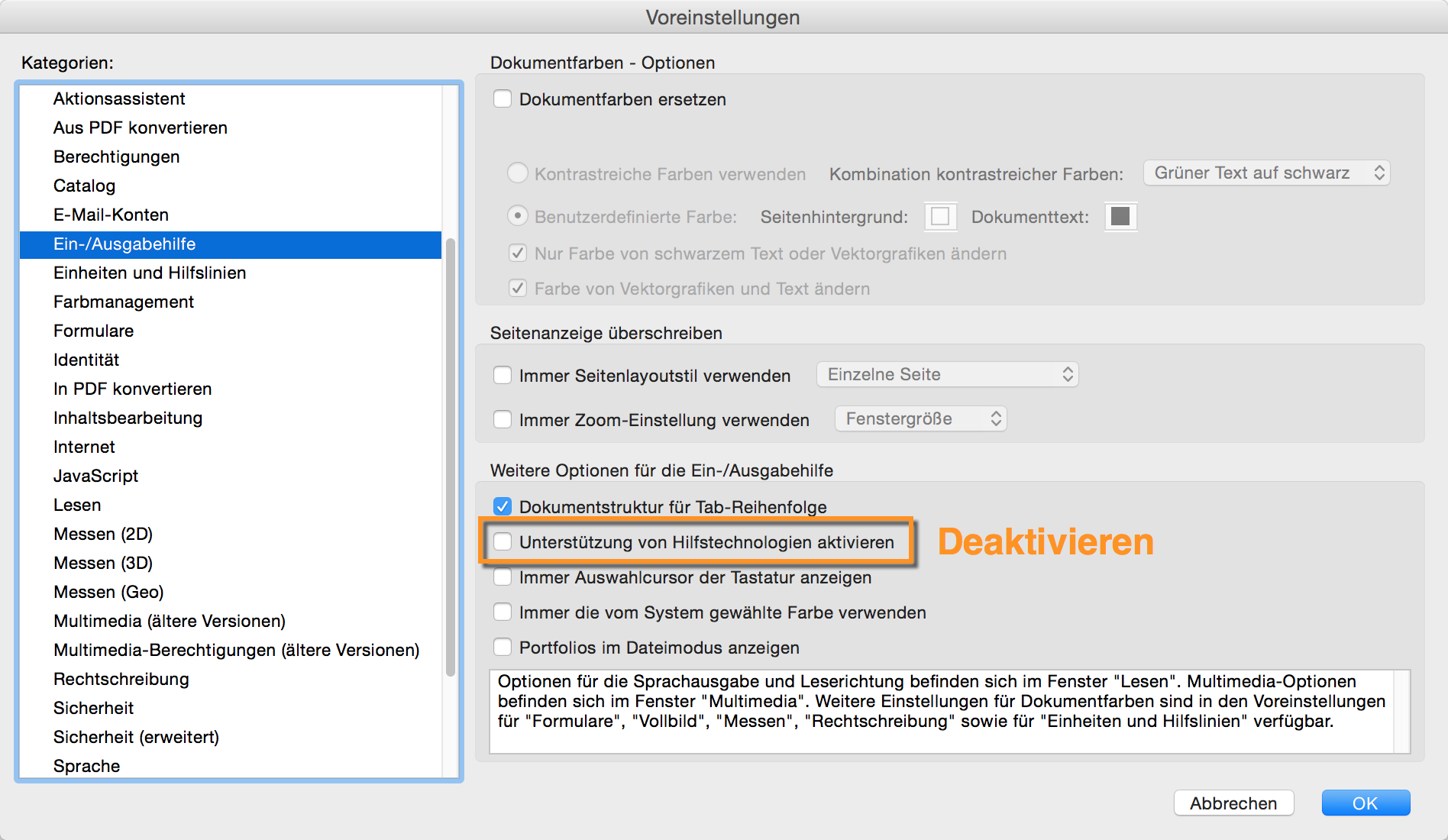Select Multimedia-Berechtigungen (ältere Versionen) category
The image size is (1448, 840).
pyautogui.click(x=231, y=650)
